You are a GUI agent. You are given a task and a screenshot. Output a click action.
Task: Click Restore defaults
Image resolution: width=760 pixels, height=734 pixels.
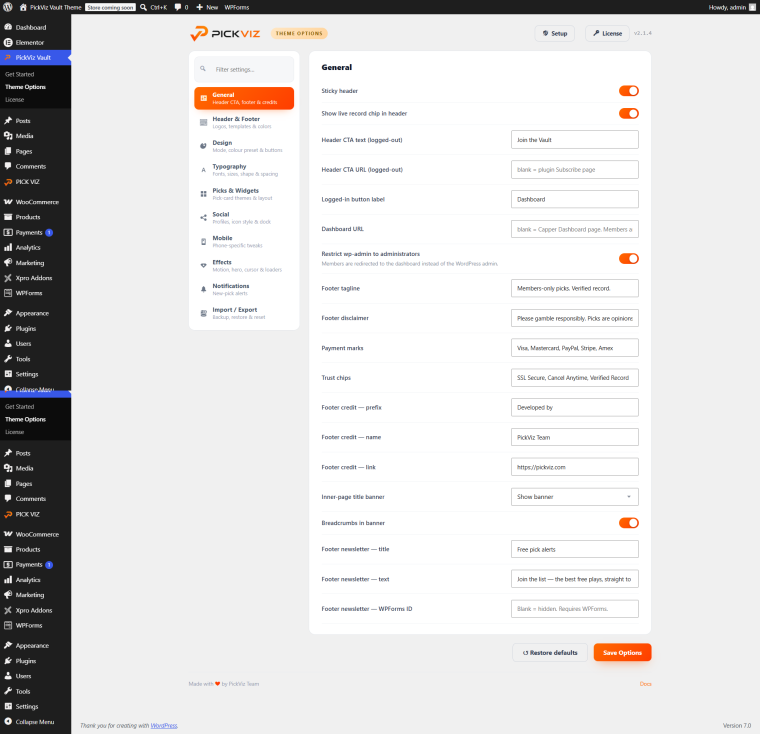coord(550,653)
